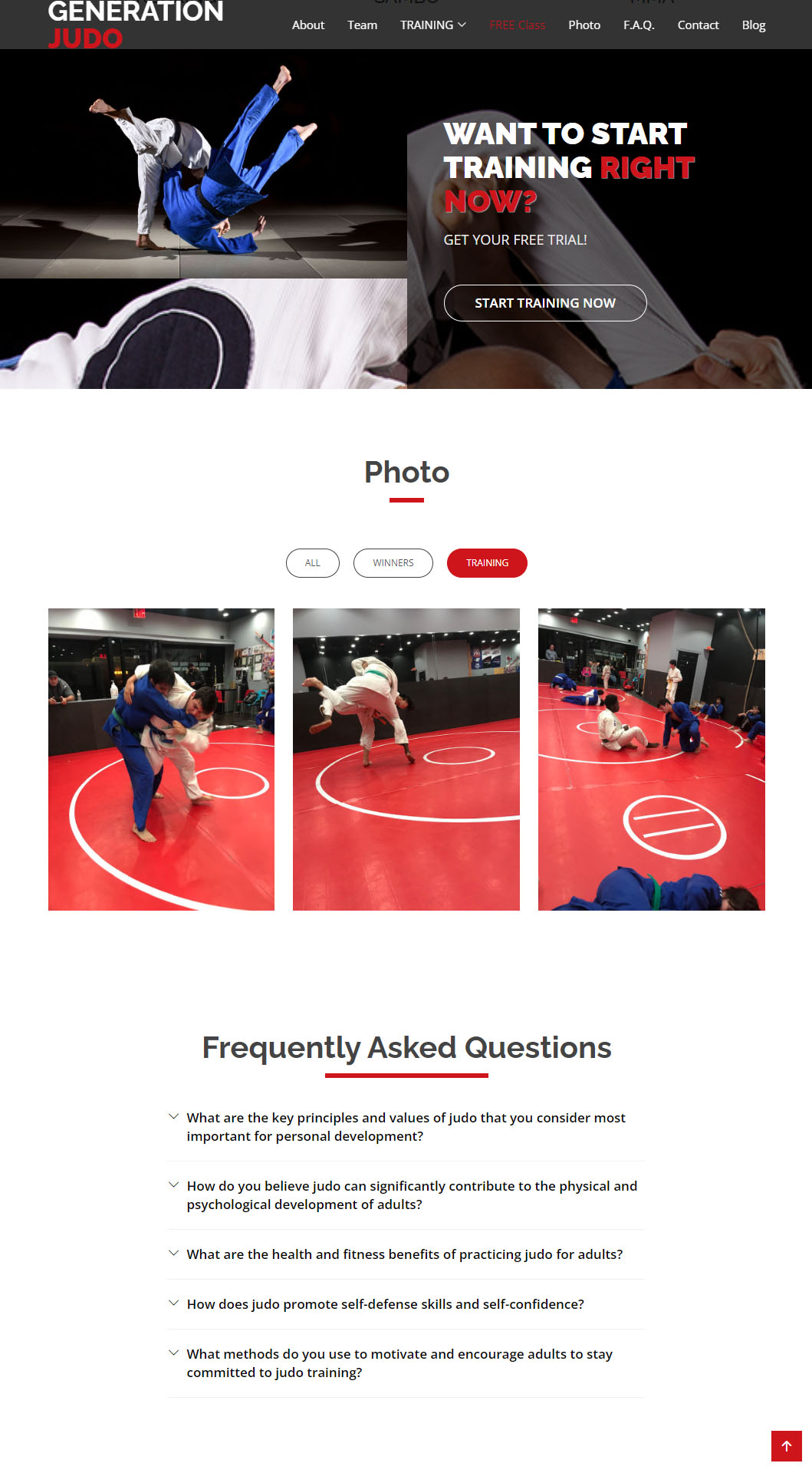Expand the TRAINING menu dropdown arrow

[462, 25]
